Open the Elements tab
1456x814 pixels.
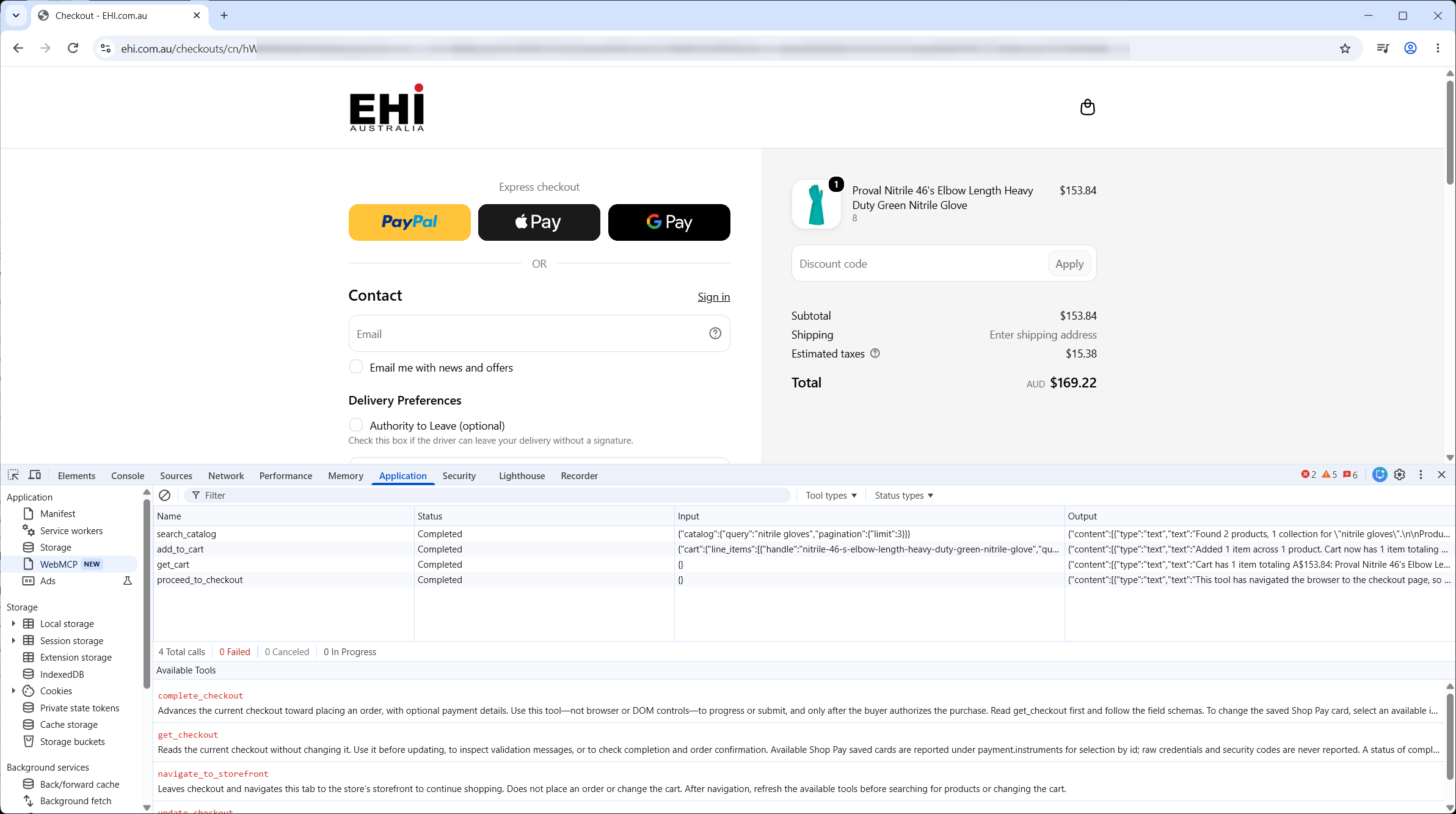pos(76,475)
